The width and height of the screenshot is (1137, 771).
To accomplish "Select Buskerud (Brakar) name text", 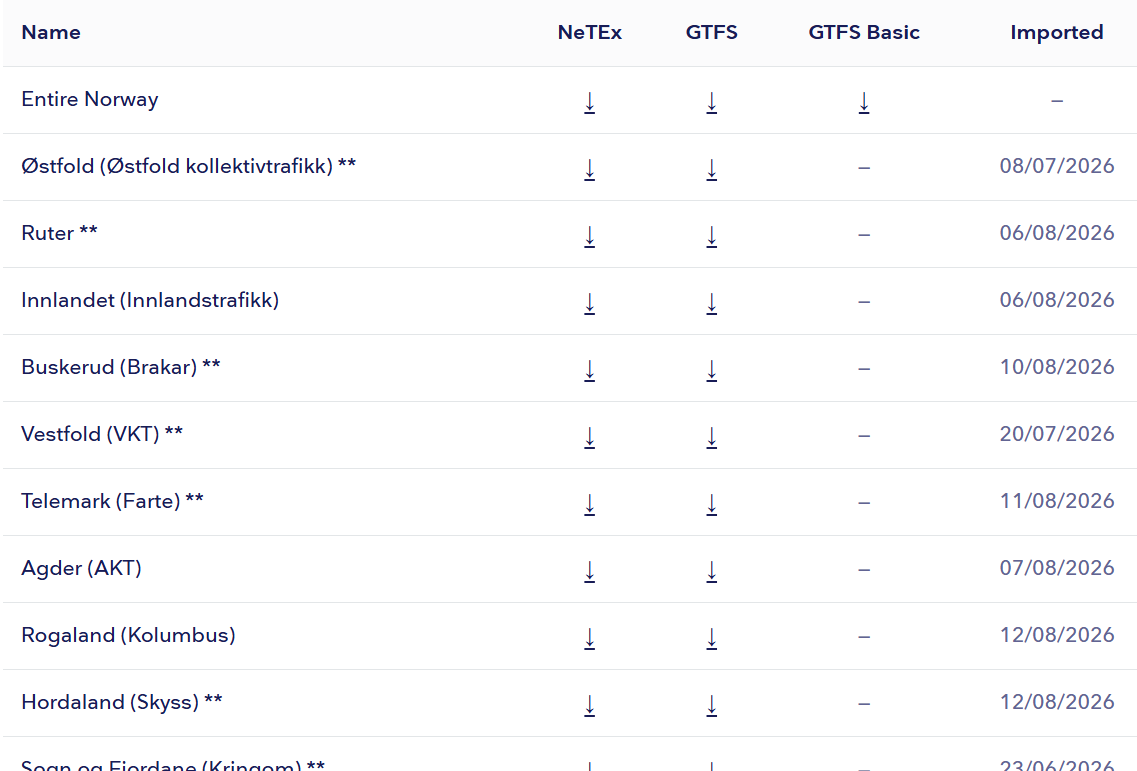I will (x=120, y=367).
